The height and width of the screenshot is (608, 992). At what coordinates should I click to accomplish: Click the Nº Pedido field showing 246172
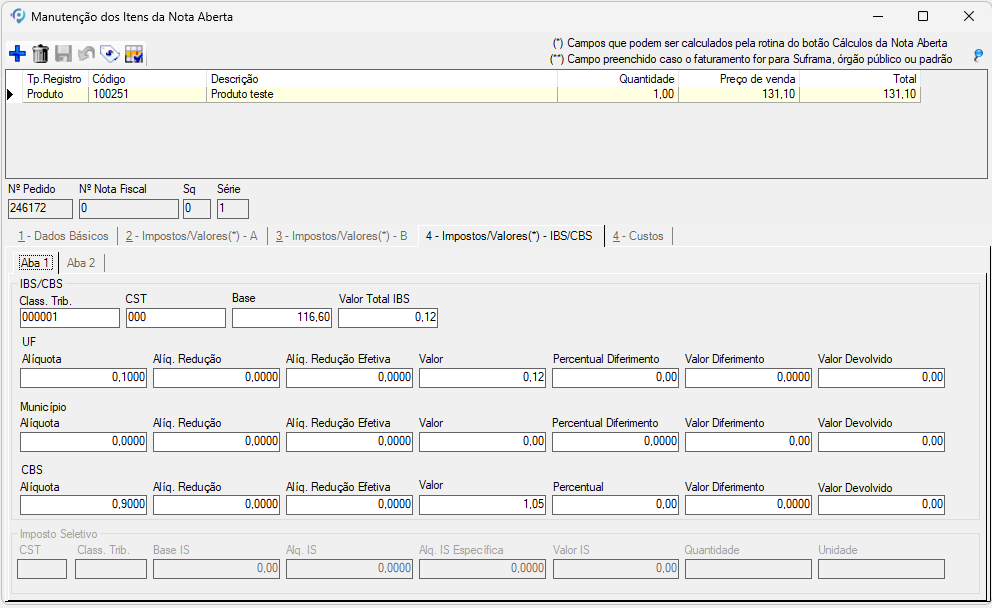(x=40, y=209)
